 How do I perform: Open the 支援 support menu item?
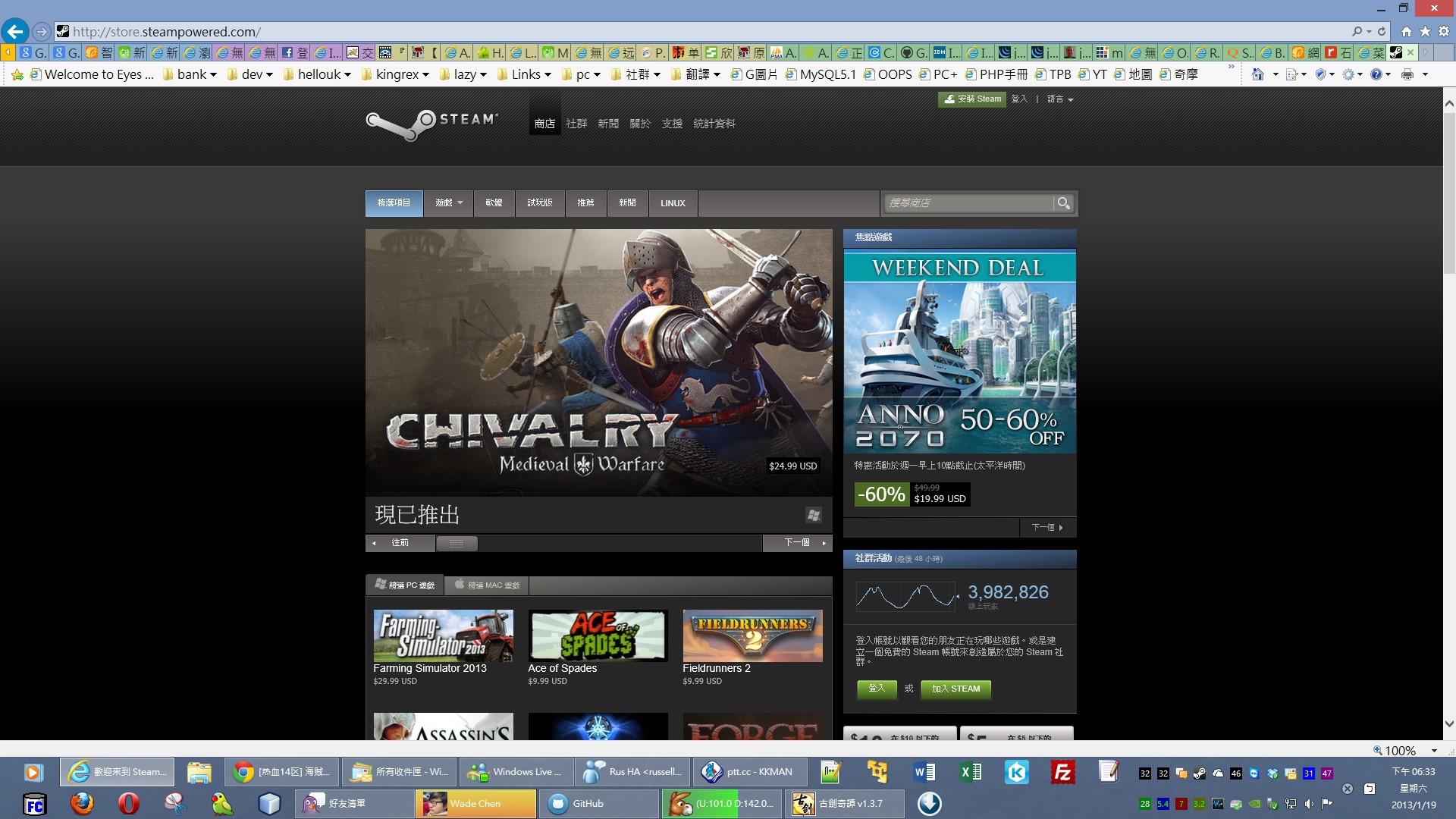pyautogui.click(x=672, y=124)
